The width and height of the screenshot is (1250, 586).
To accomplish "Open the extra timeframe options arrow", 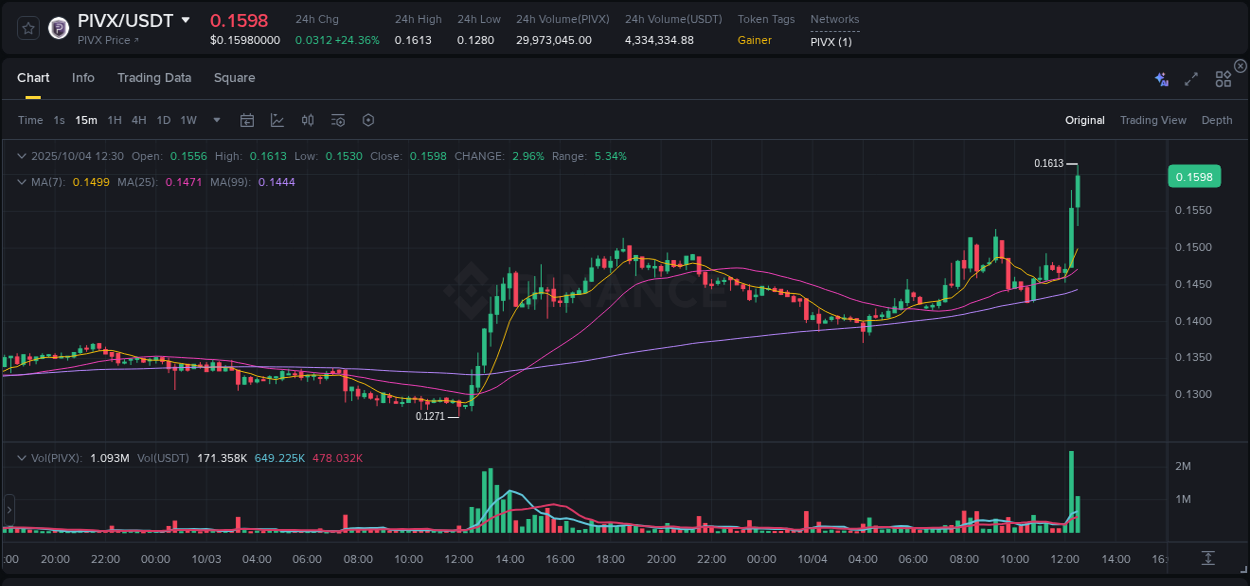I will [x=215, y=120].
